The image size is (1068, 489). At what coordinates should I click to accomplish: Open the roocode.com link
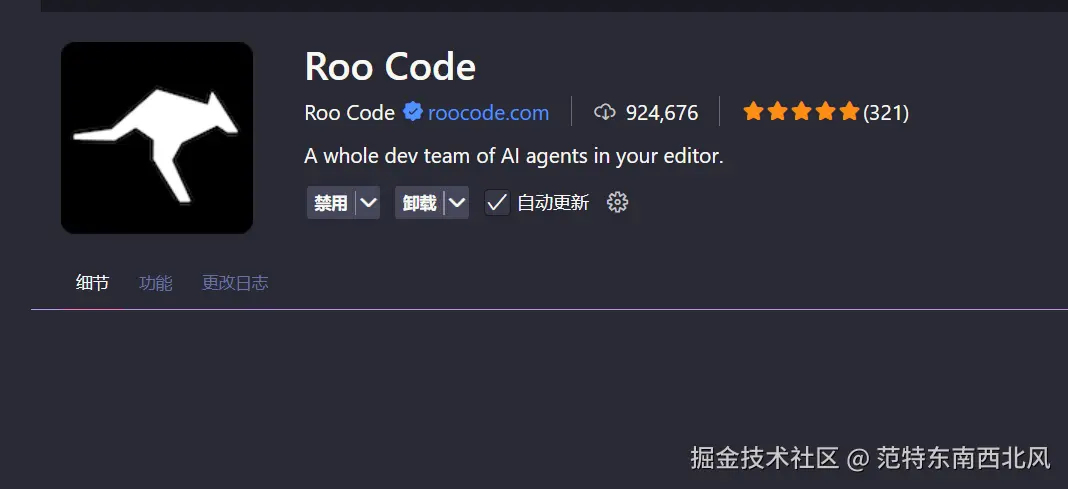pyautogui.click(x=488, y=113)
